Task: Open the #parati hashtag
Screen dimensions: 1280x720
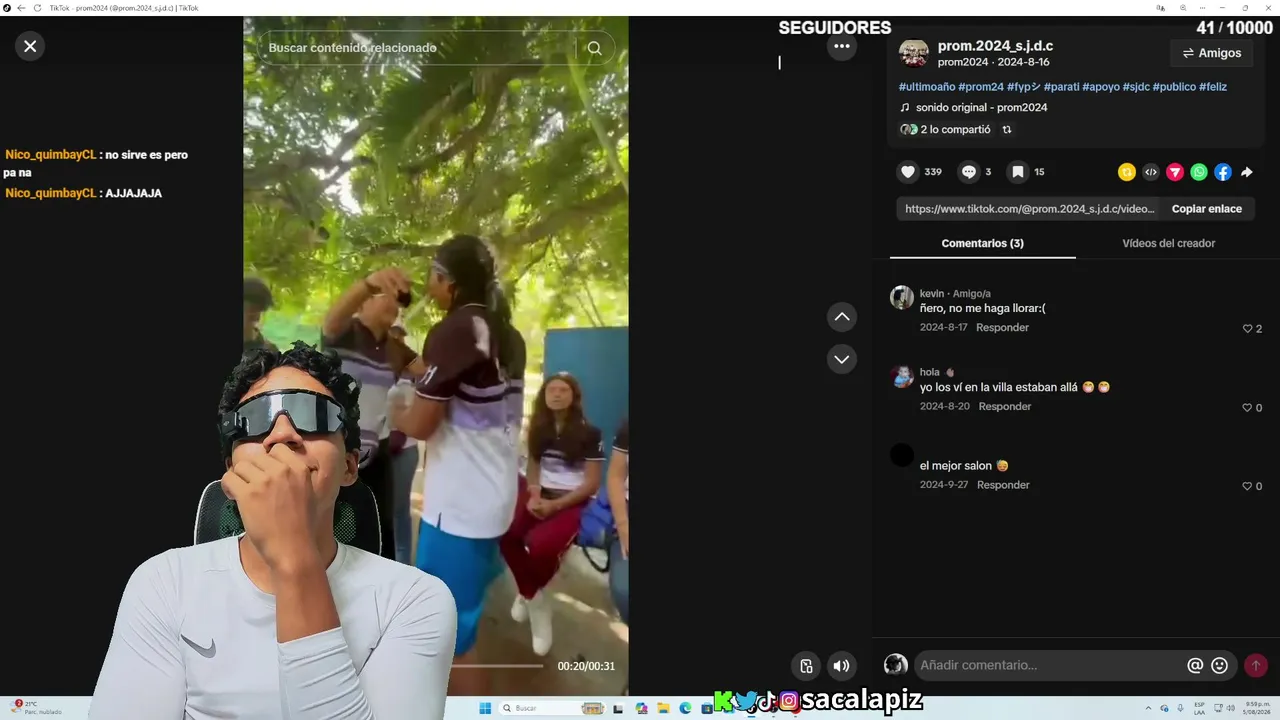Action: tap(1061, 87)
